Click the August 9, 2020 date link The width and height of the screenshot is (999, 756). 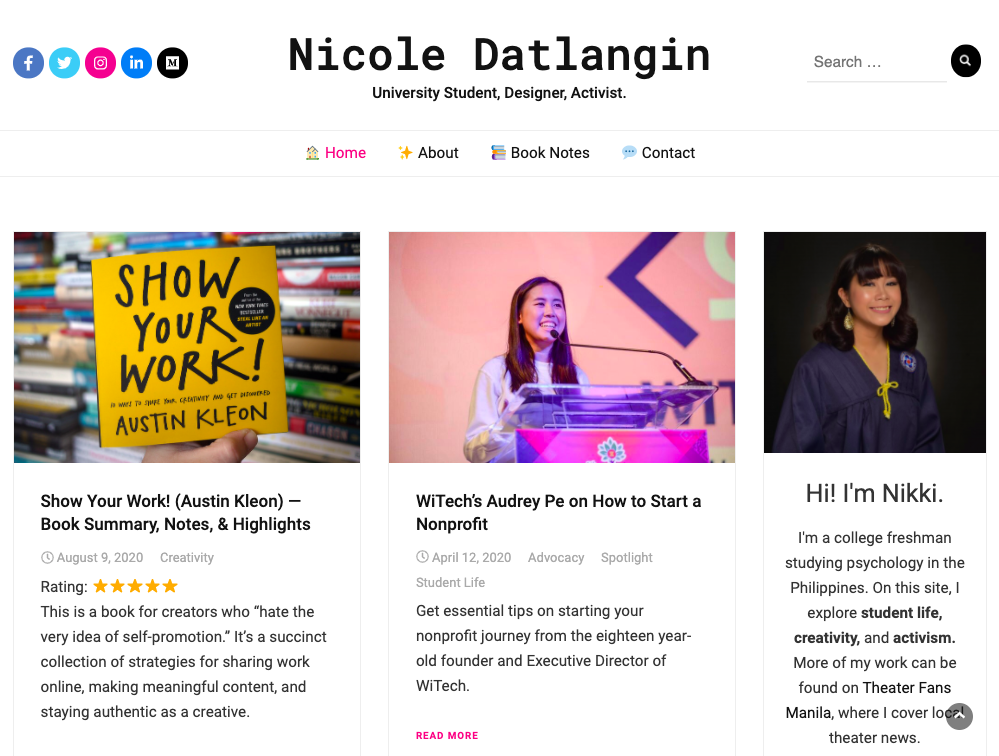100,557
